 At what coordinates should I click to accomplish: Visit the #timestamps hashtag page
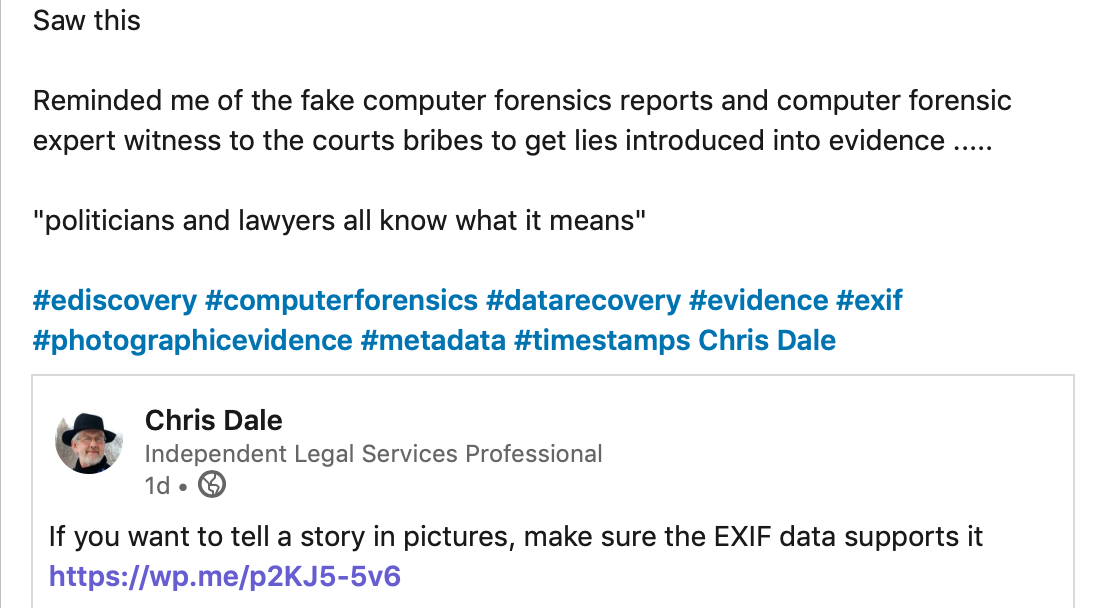coord(602,341)
